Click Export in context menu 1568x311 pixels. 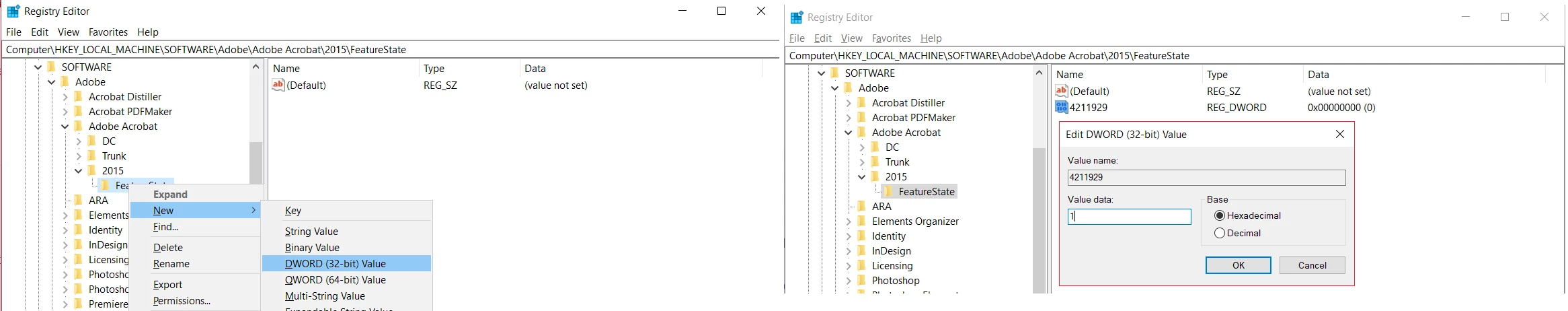click(x=195, y=284)
